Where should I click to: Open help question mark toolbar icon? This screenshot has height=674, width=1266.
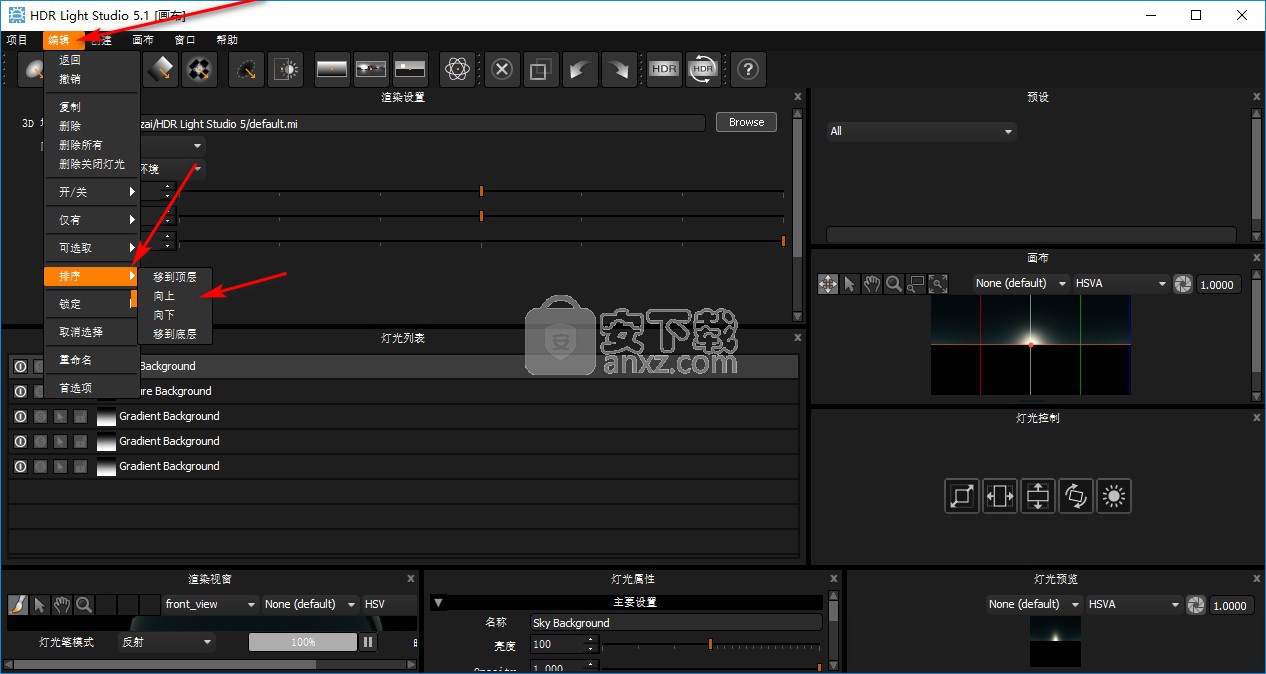(x=748, y=69)
